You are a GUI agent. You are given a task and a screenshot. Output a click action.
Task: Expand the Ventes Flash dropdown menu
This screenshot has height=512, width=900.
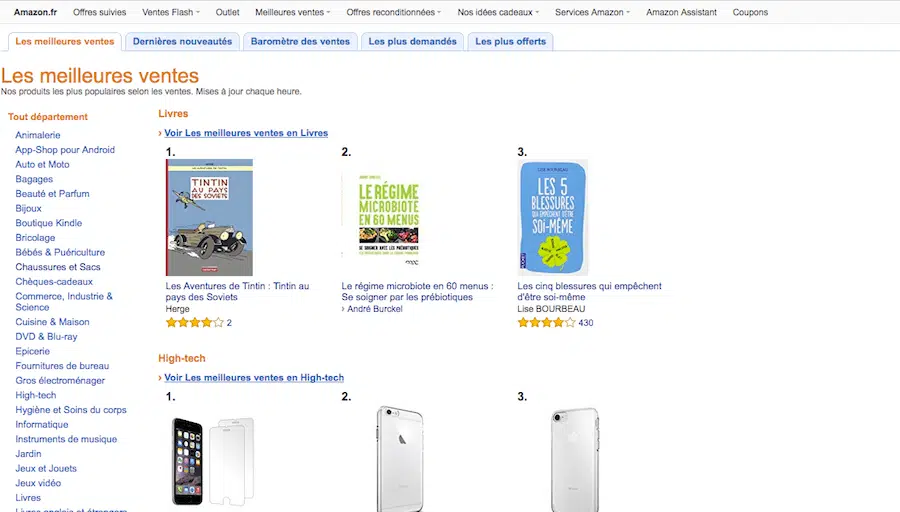point(171,12)
